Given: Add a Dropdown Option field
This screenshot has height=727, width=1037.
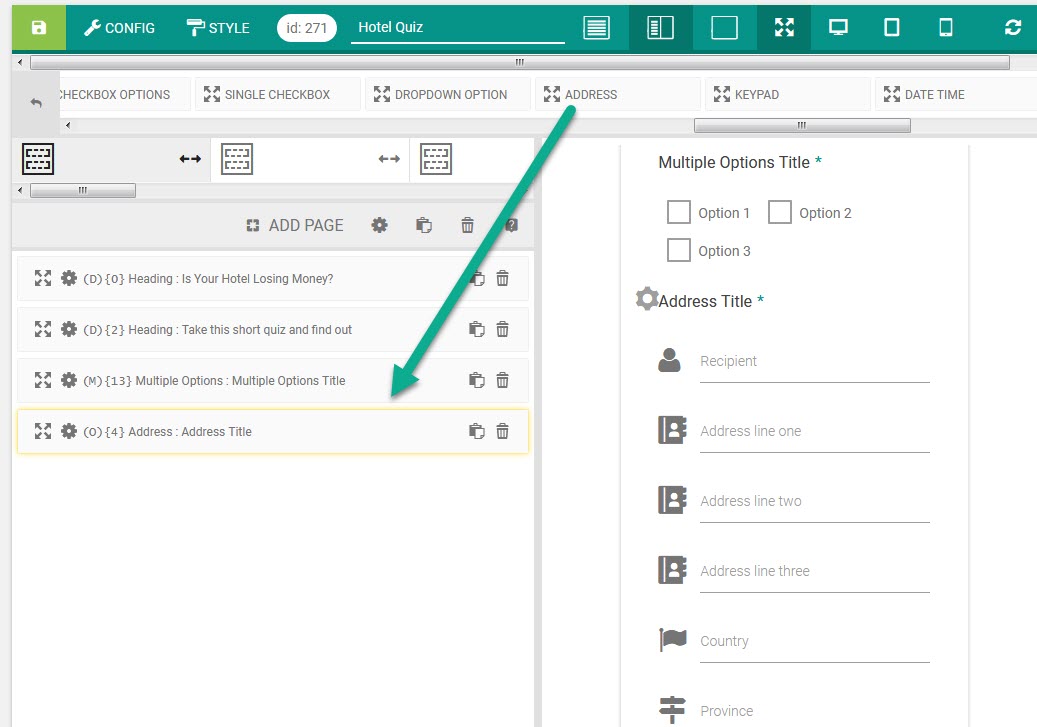Looking at the screenshot, I should (x=448, y=95).
